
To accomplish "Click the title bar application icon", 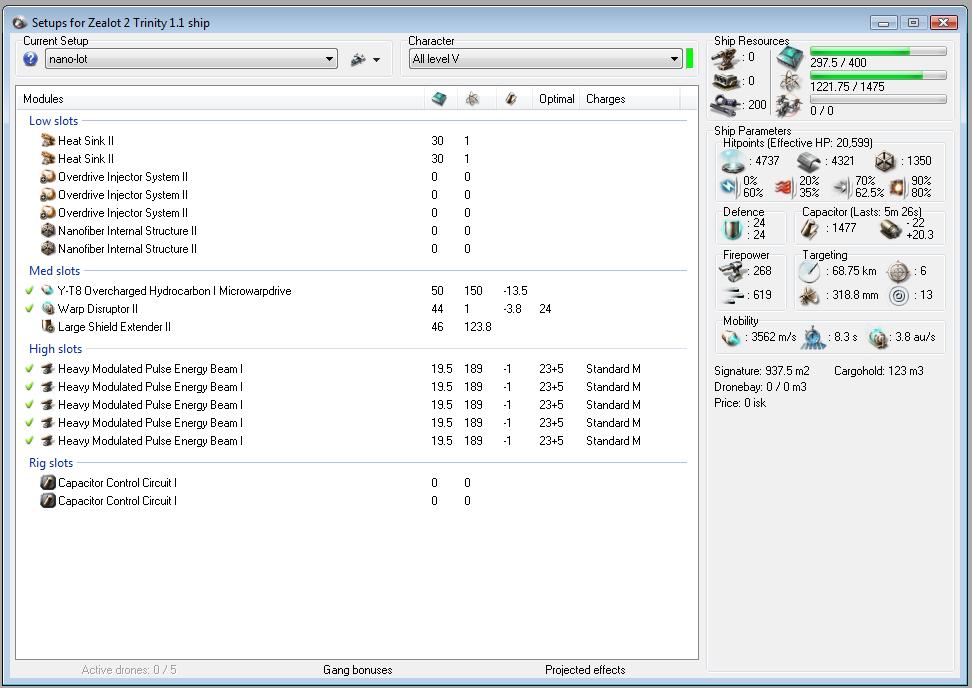I will [20, 23].
